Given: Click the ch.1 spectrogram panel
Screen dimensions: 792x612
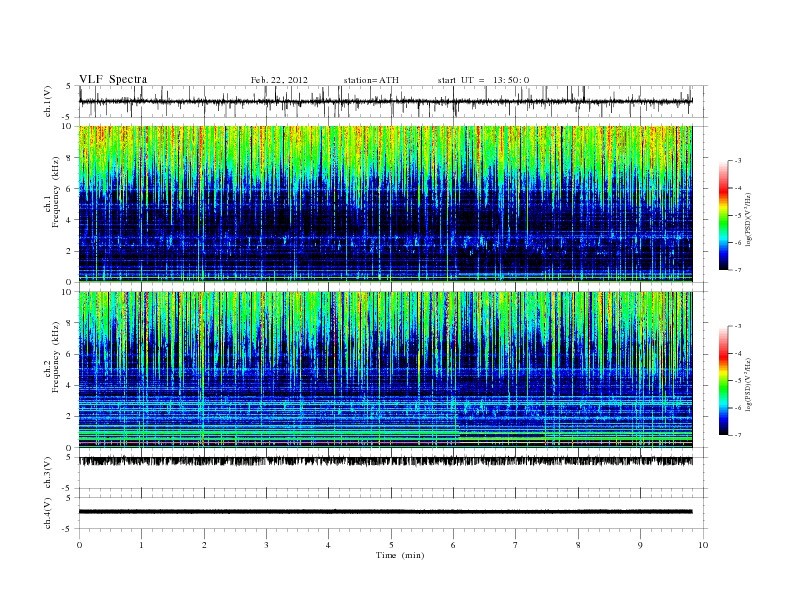Looking at the screenshot, I should coord(385,204).
